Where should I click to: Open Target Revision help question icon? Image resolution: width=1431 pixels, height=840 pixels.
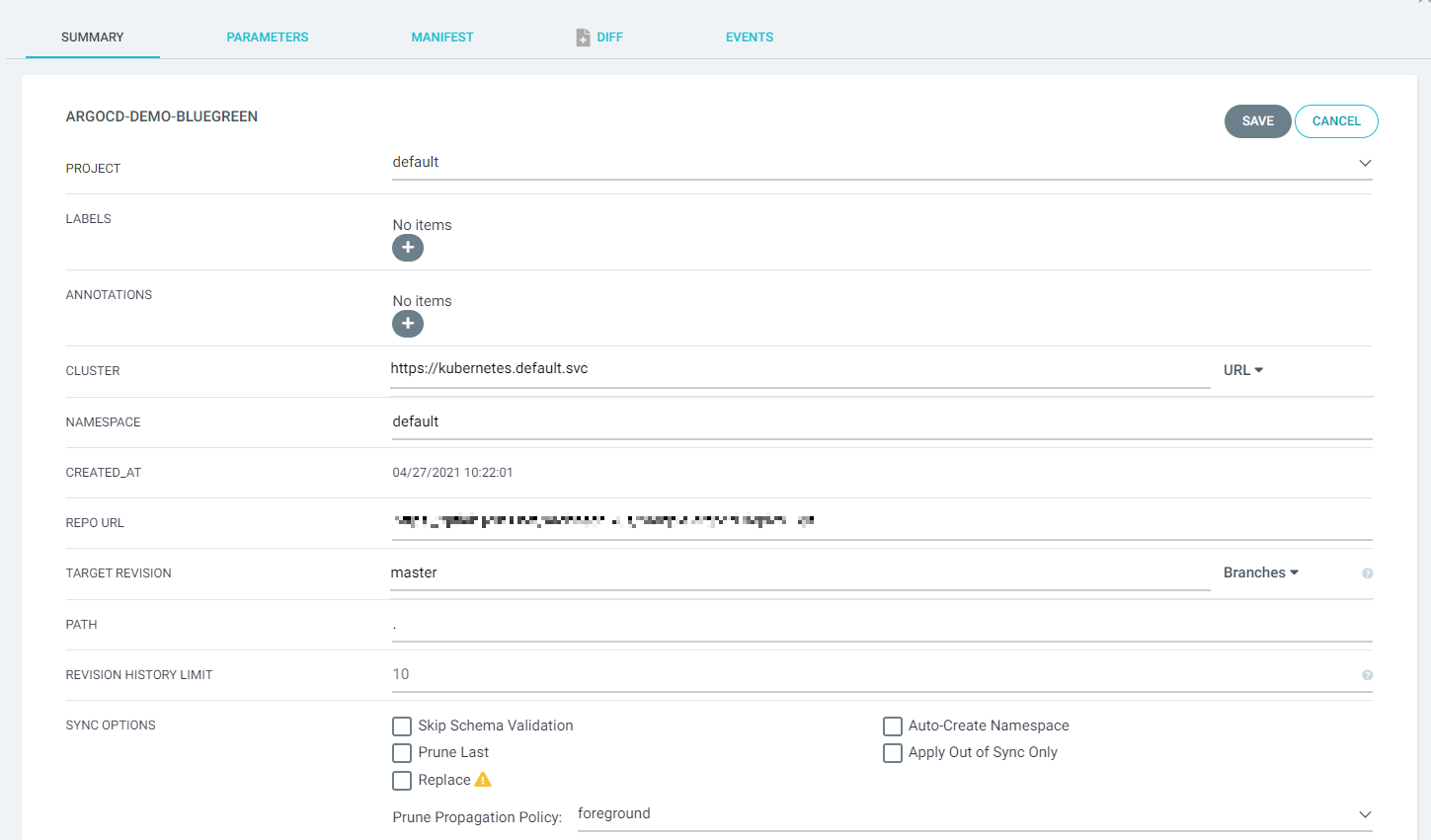[x=1367, y=573]
